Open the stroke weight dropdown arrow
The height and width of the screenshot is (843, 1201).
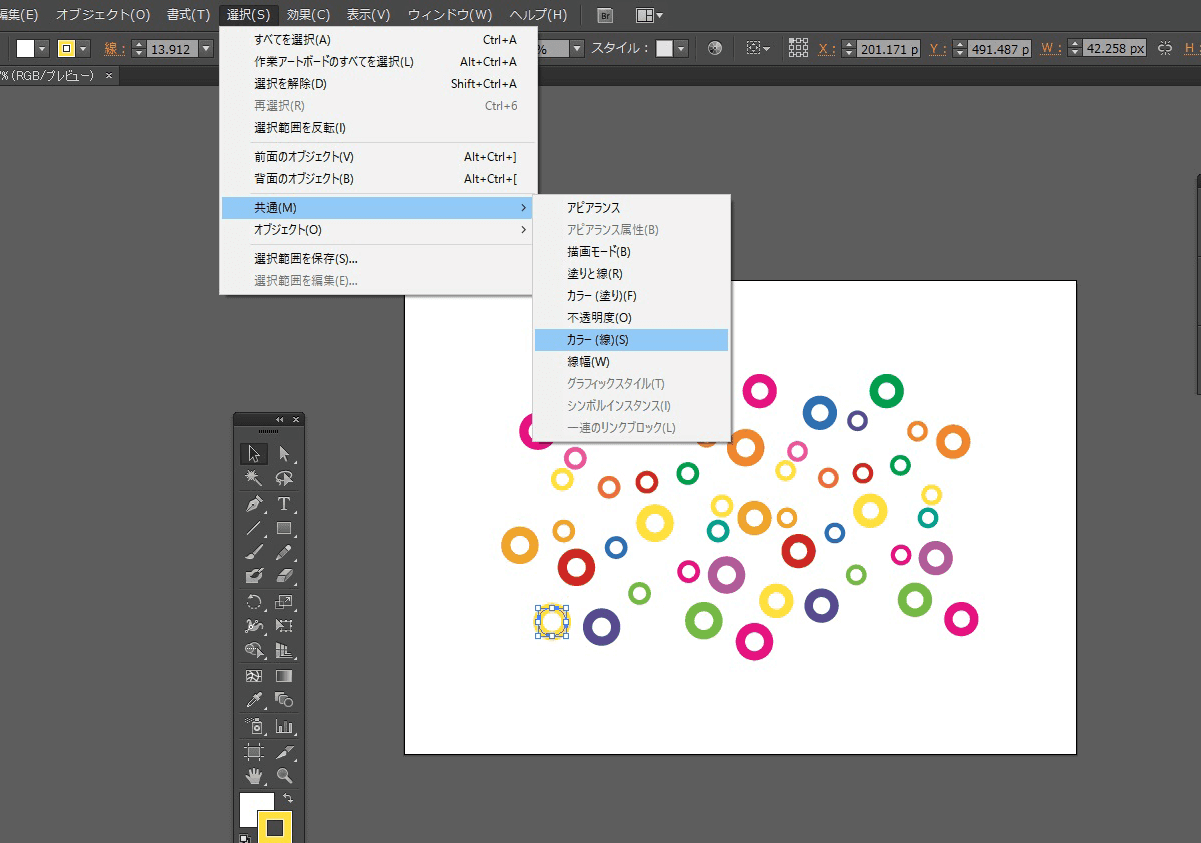(x=206, y=48)
